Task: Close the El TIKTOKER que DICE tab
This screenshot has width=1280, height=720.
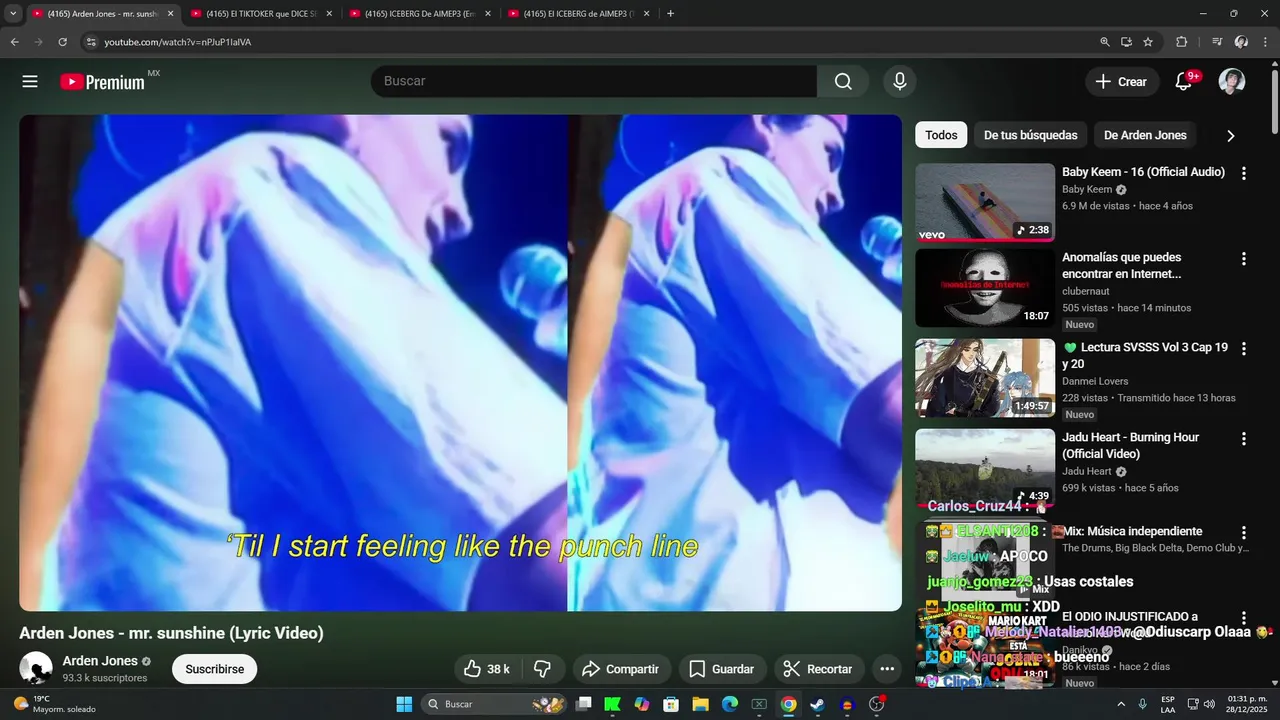Action: [329, 14]
